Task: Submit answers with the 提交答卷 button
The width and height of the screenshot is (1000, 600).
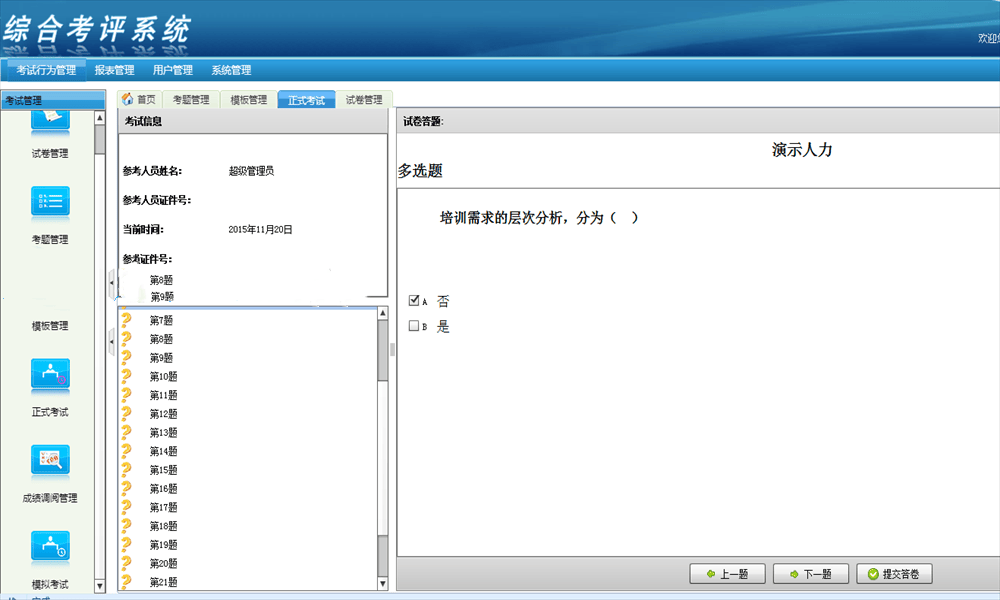Action: (895, 573)
